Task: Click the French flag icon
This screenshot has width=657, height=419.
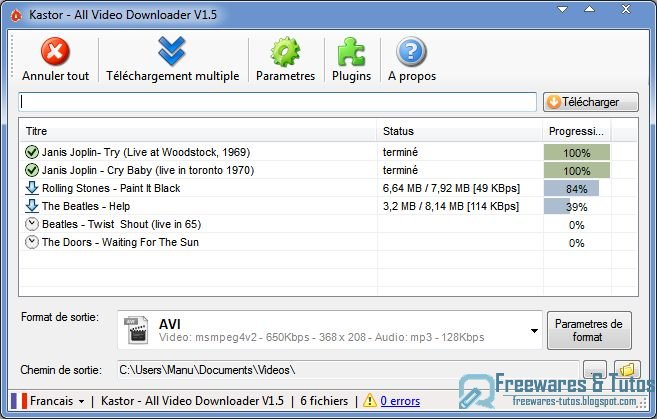Action: [19, 401]
